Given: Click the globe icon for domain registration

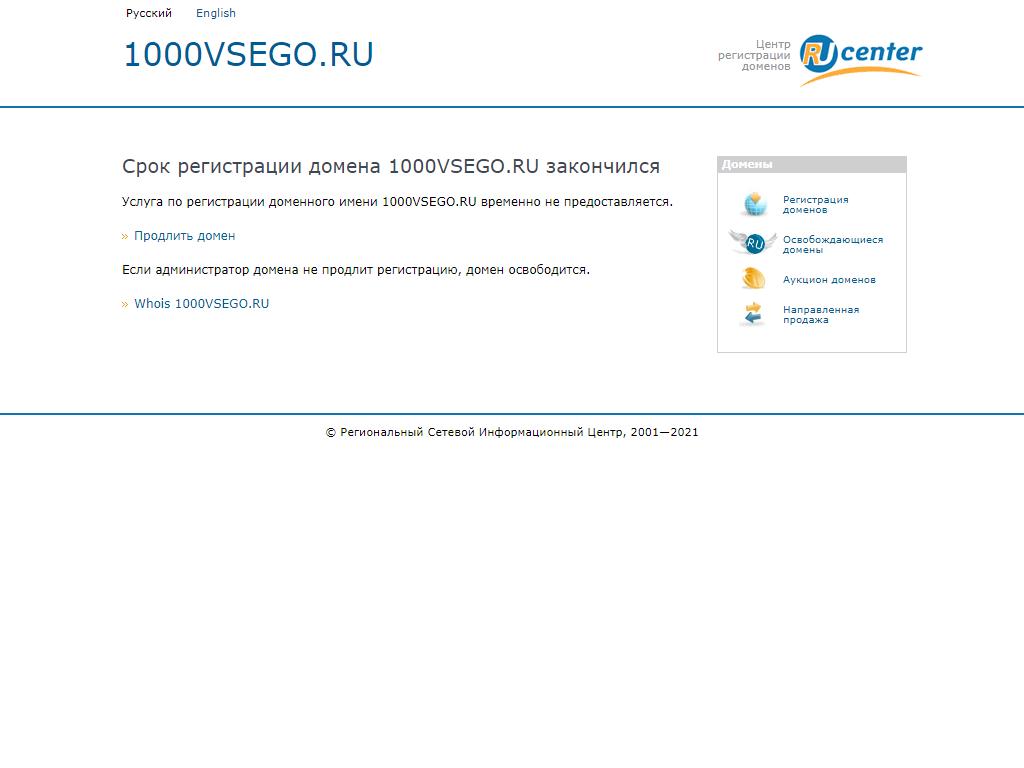Looking at the screenshot, I should click(754, 204).
